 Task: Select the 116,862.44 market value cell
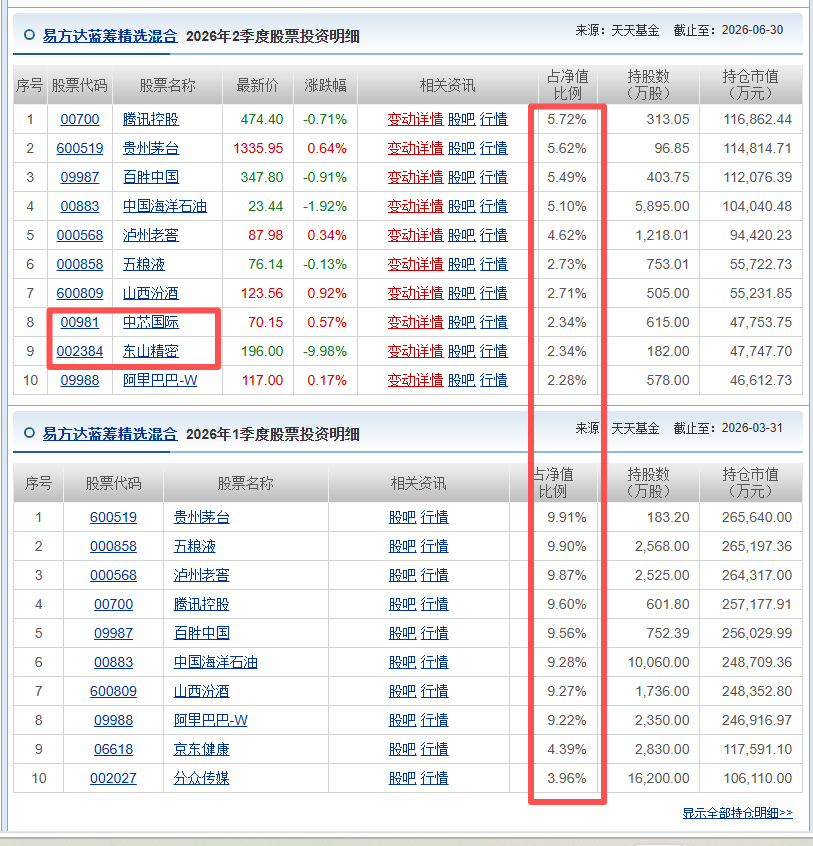click(757, 119)
